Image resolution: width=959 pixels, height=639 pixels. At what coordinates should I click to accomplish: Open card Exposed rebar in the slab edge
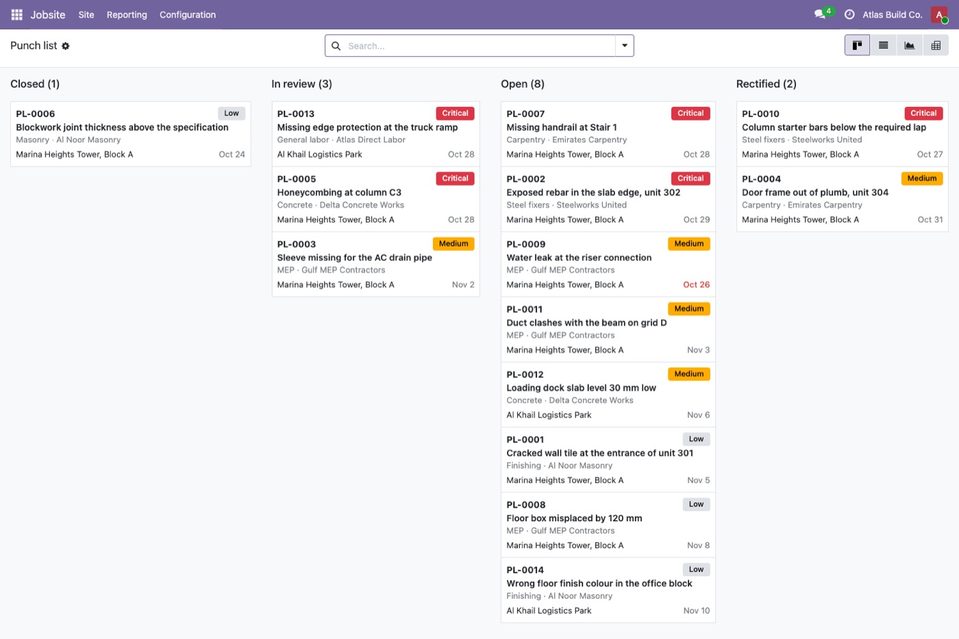click(x=608, y=199)
